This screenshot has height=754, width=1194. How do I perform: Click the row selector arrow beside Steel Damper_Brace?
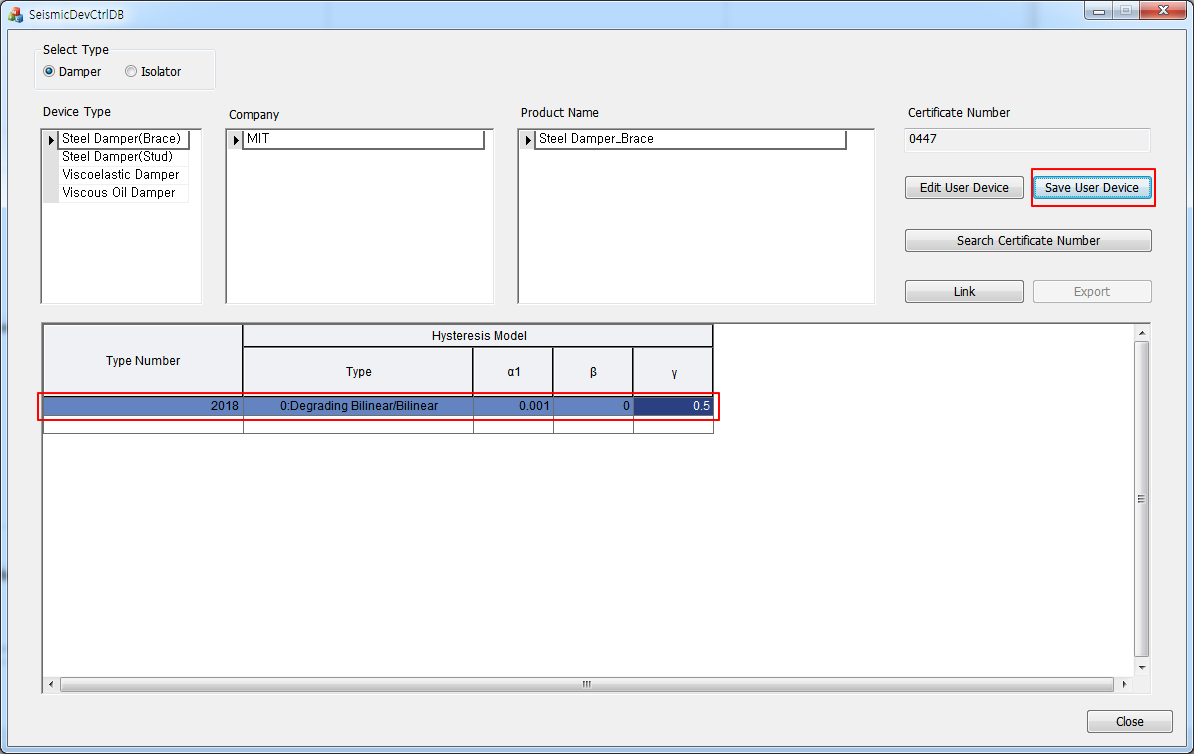pyautogui.click(x=529, y=139)
